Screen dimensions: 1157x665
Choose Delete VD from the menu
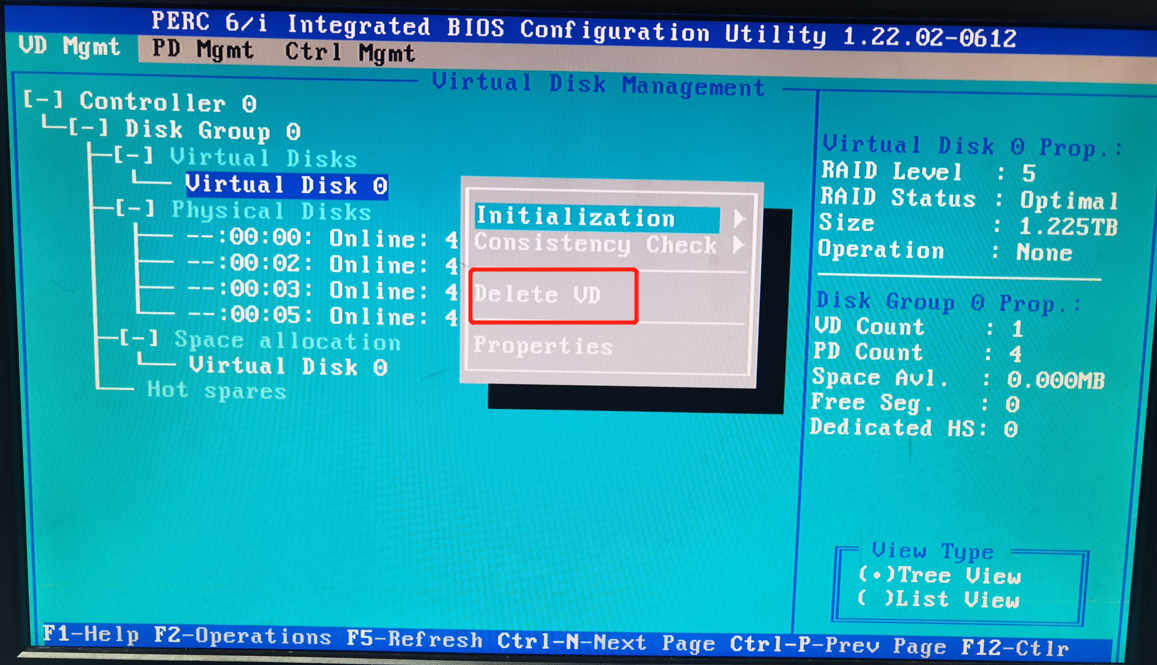tap(537, 294)
